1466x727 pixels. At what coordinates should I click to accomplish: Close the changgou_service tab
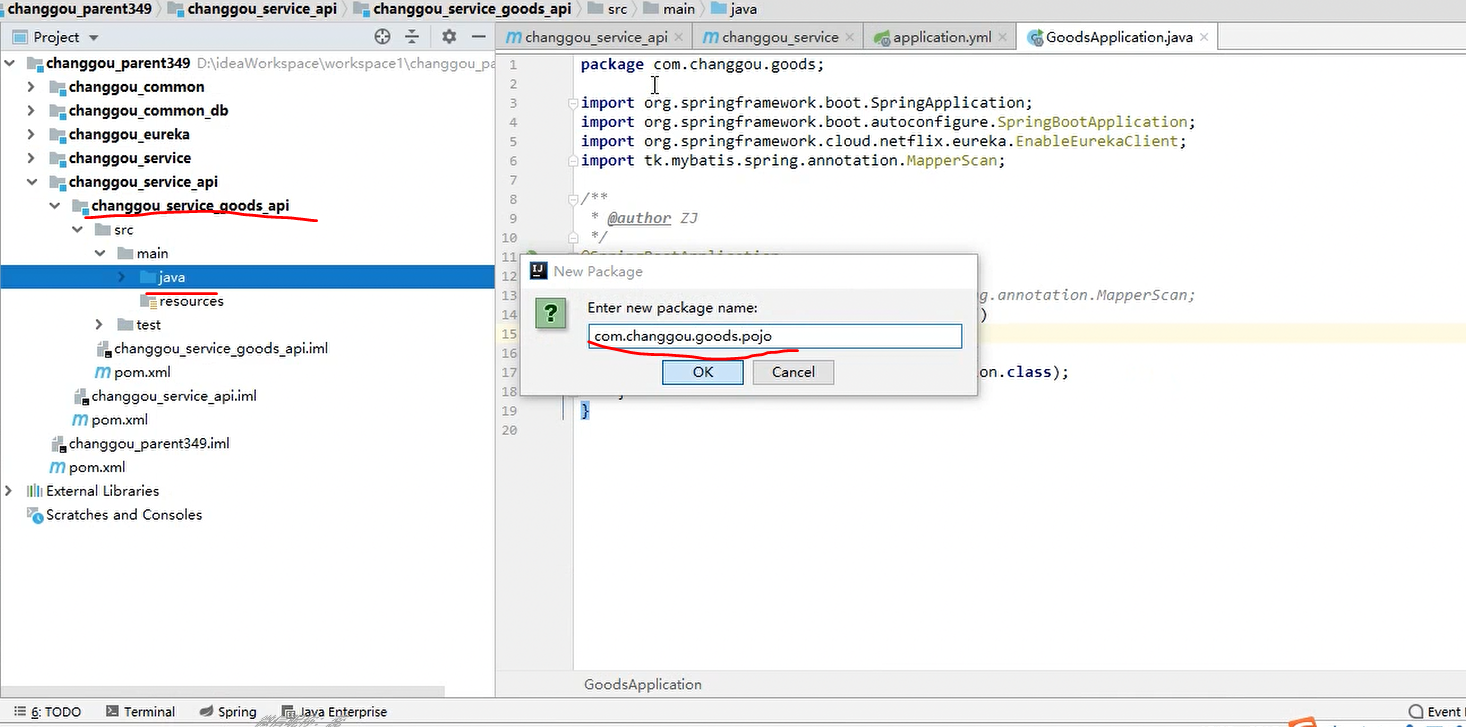click(850, 37)
